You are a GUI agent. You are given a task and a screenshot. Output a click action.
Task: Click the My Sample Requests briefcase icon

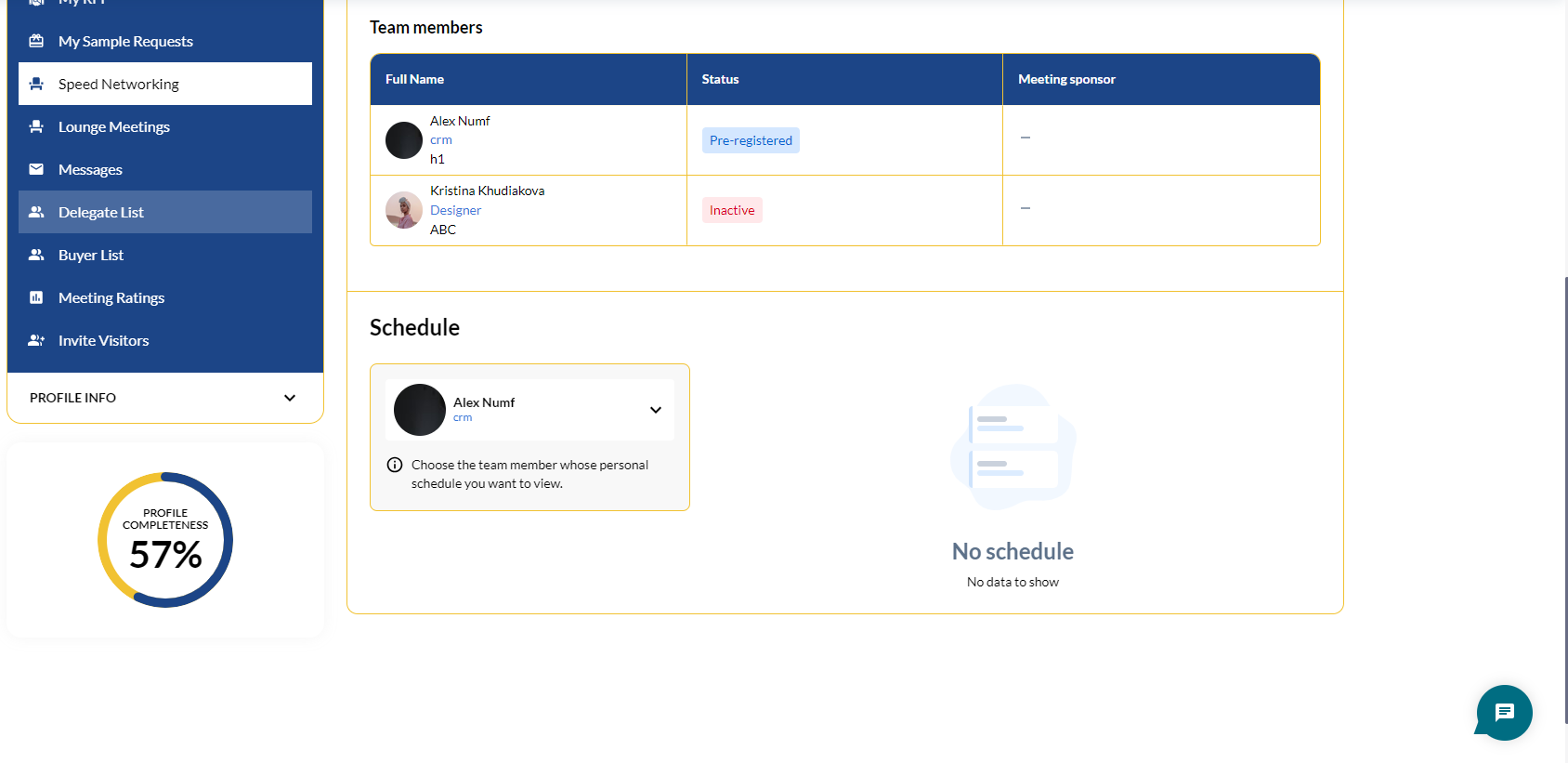click(x=36, y=41)
